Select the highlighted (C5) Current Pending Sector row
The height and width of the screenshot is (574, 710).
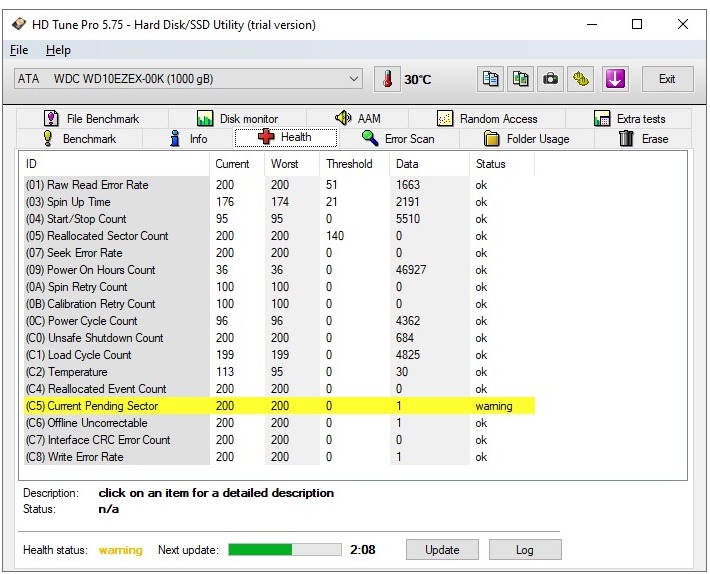[x=279, y=406]
